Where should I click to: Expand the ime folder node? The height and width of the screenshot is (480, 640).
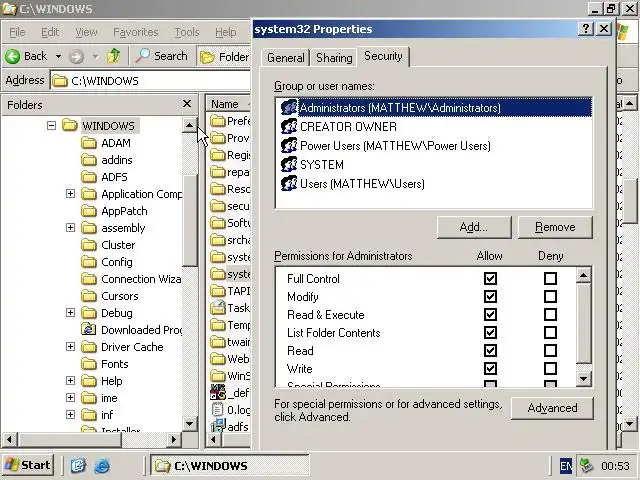point(70,398)
